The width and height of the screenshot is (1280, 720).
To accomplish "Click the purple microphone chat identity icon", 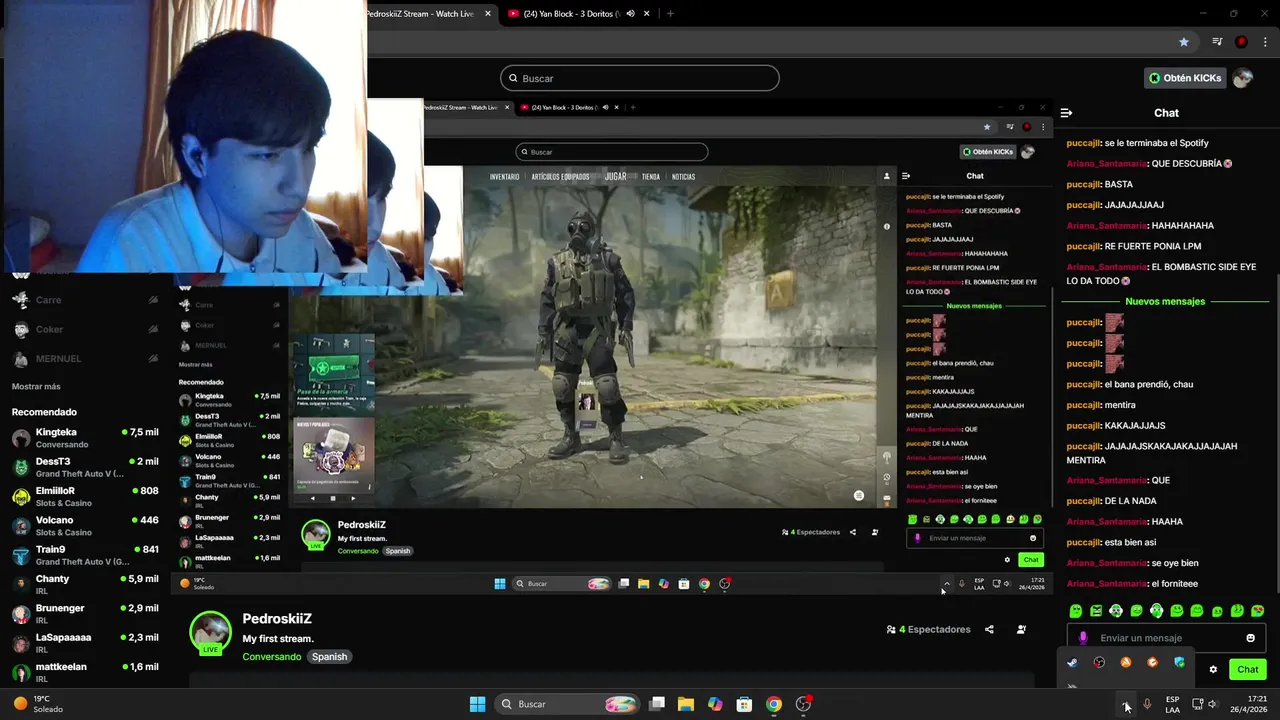I will click(1083, 638).
